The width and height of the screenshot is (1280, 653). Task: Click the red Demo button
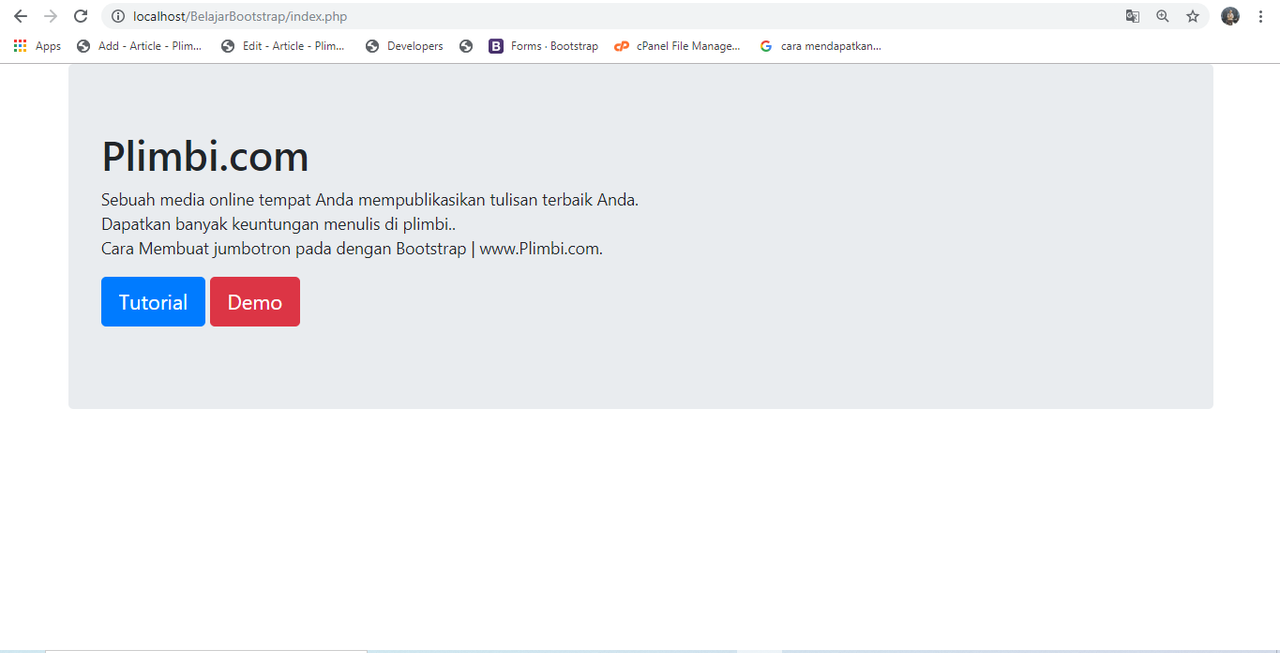pyautogui.click(x=255, y=302)
